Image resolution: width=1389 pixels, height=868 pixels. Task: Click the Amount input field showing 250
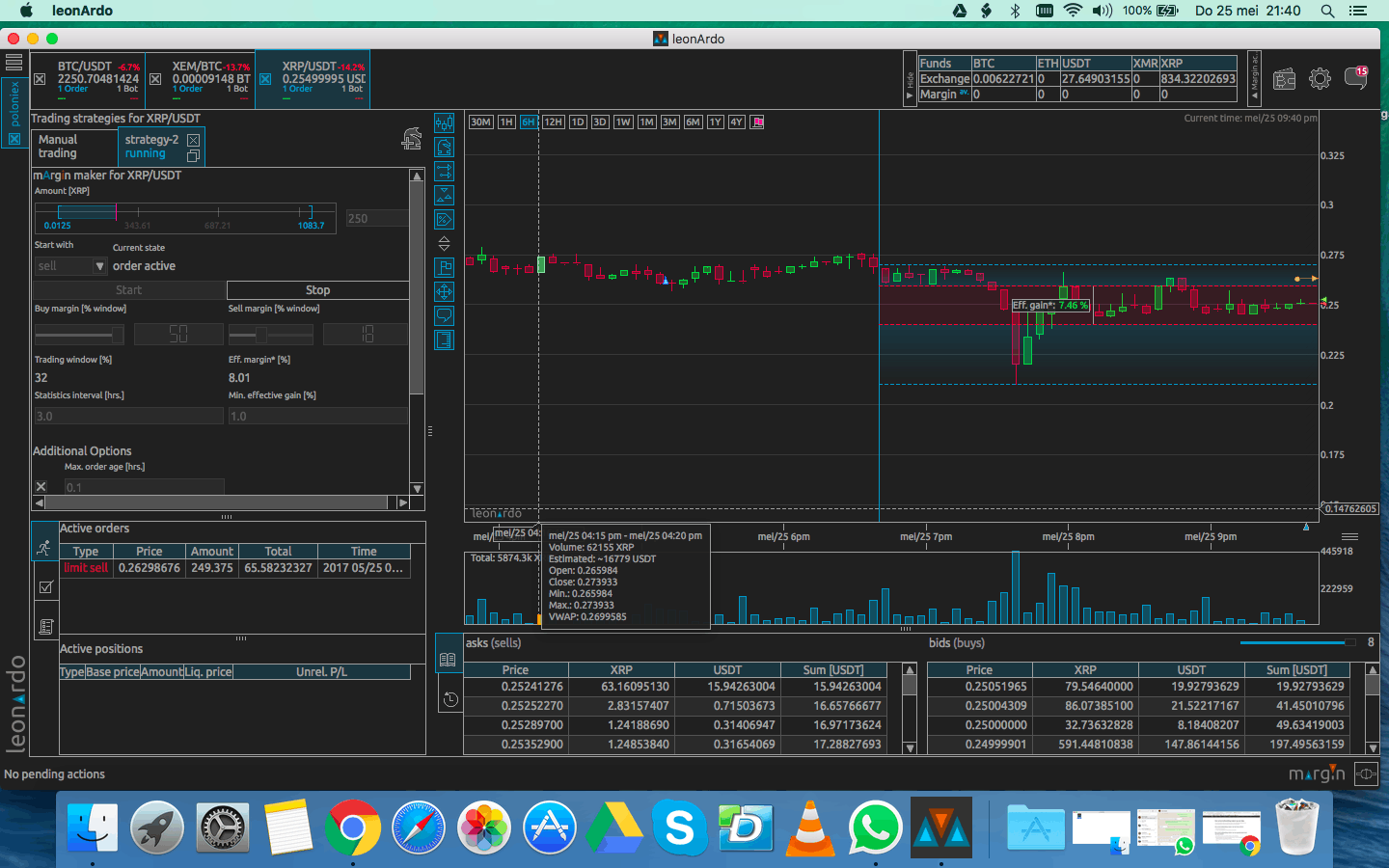[x=376, y=219]
